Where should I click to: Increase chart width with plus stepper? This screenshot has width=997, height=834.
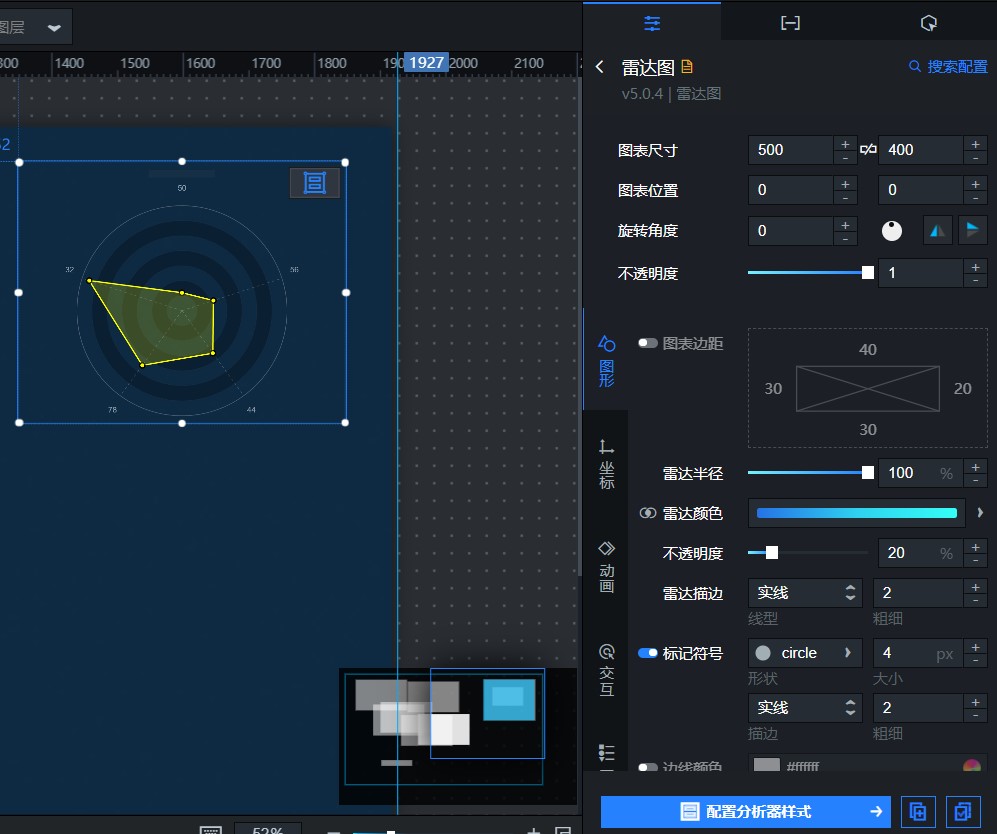click(x=845, y=144)
